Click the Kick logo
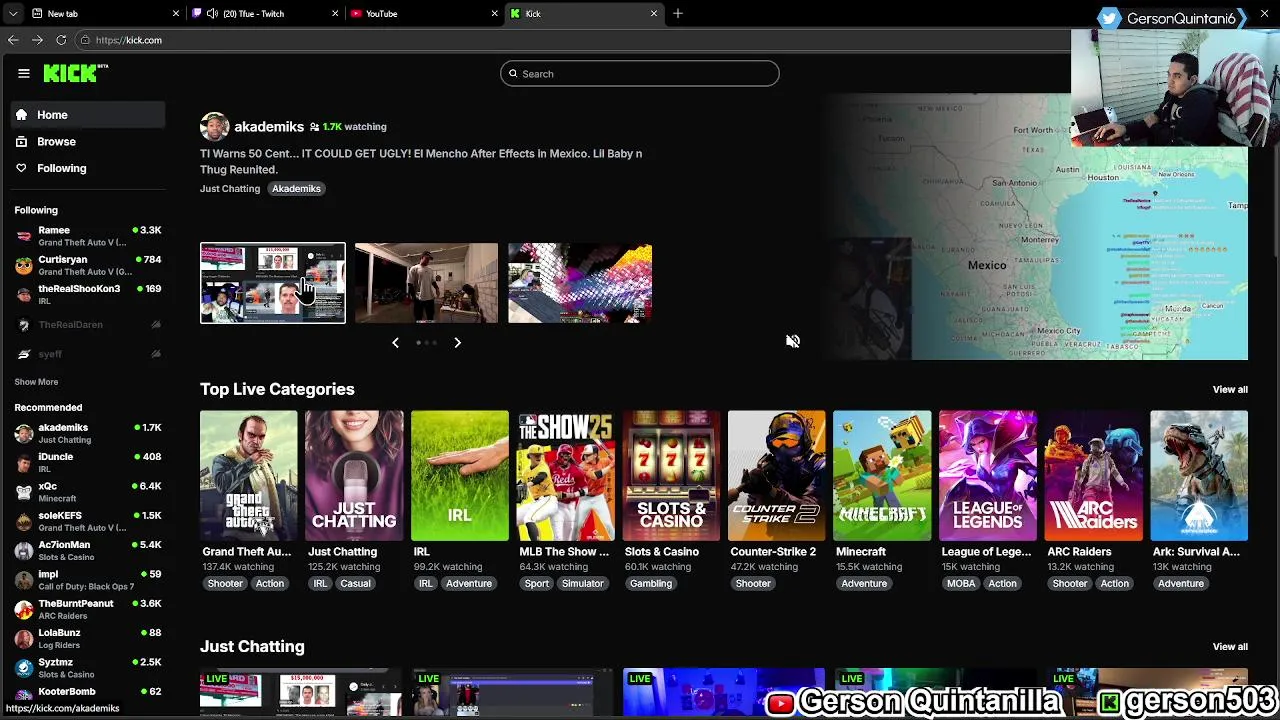Screen dimensions: 1280x720 tap(75, 73)
